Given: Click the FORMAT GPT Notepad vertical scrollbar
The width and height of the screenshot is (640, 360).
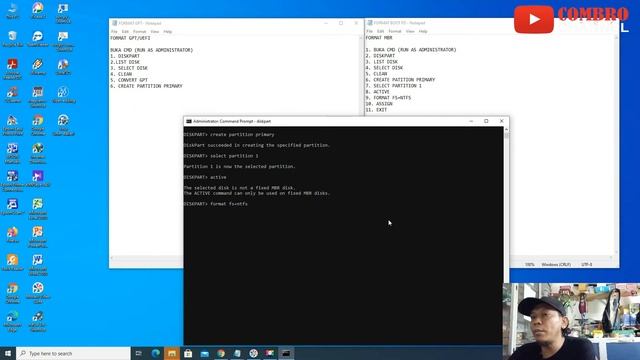Looking at the screenshot, I should click(x=360, y=76).
